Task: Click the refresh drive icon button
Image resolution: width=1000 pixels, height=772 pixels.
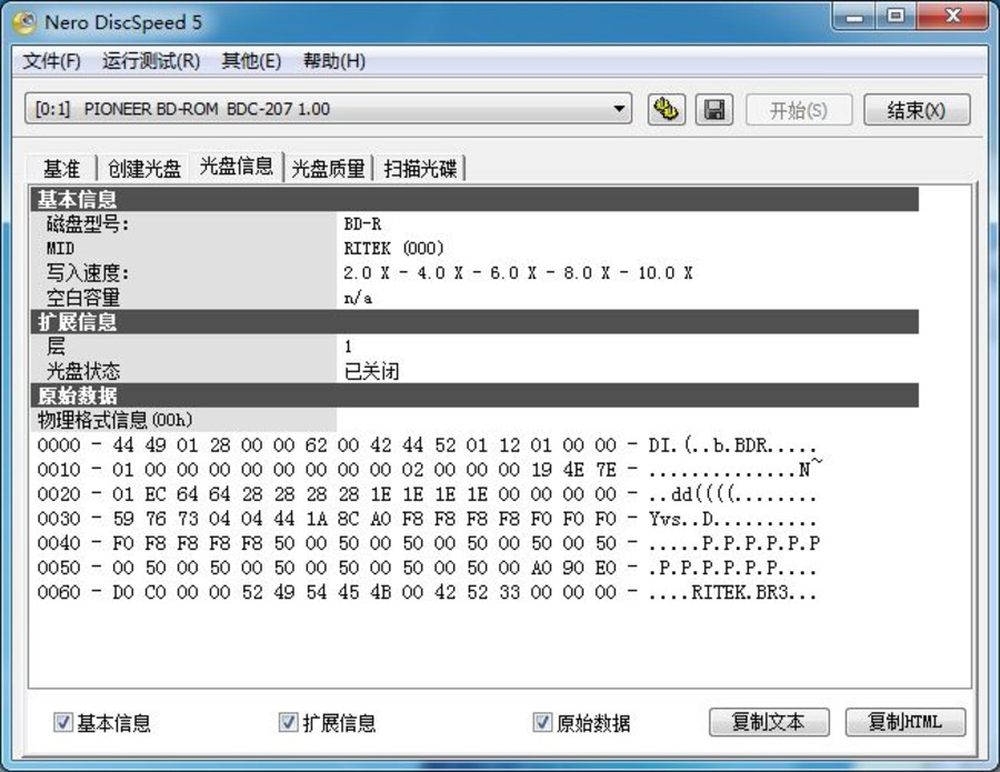Action: click(x=666, y=110)
